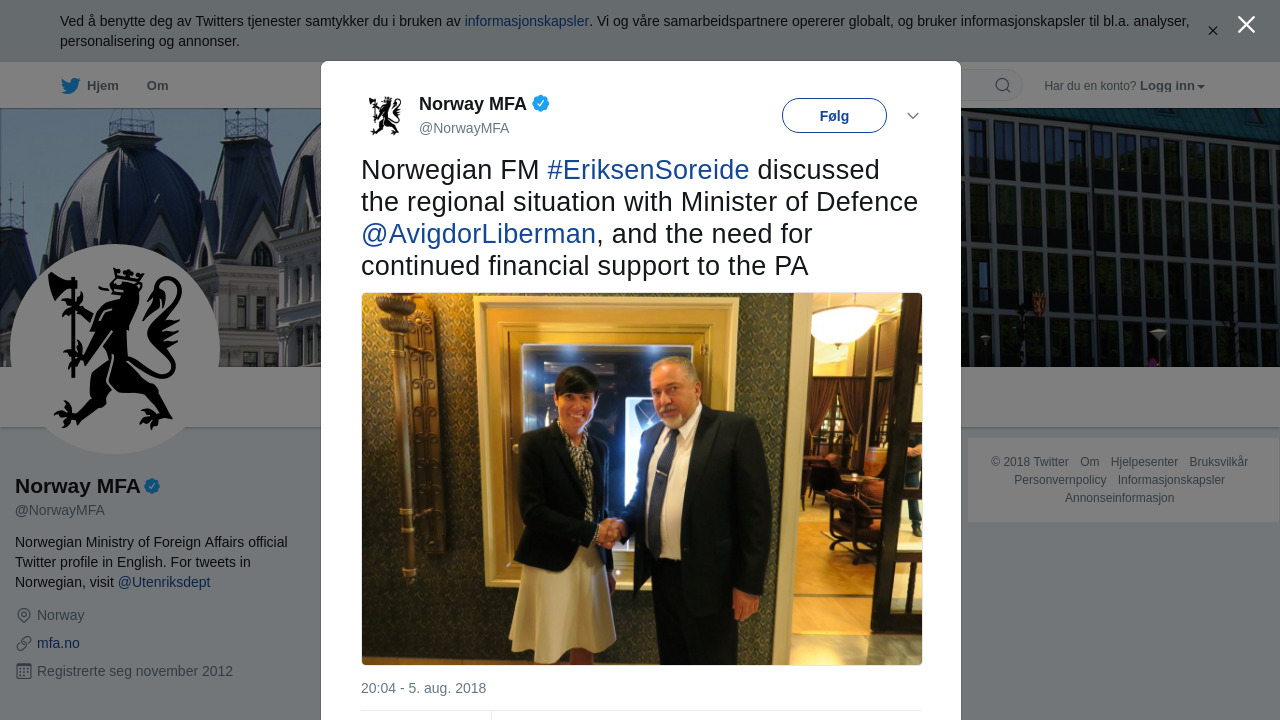Screen dimensions: 1280x720
Task: Open the Logg inn dropdown
Action: click(1172, 86)
